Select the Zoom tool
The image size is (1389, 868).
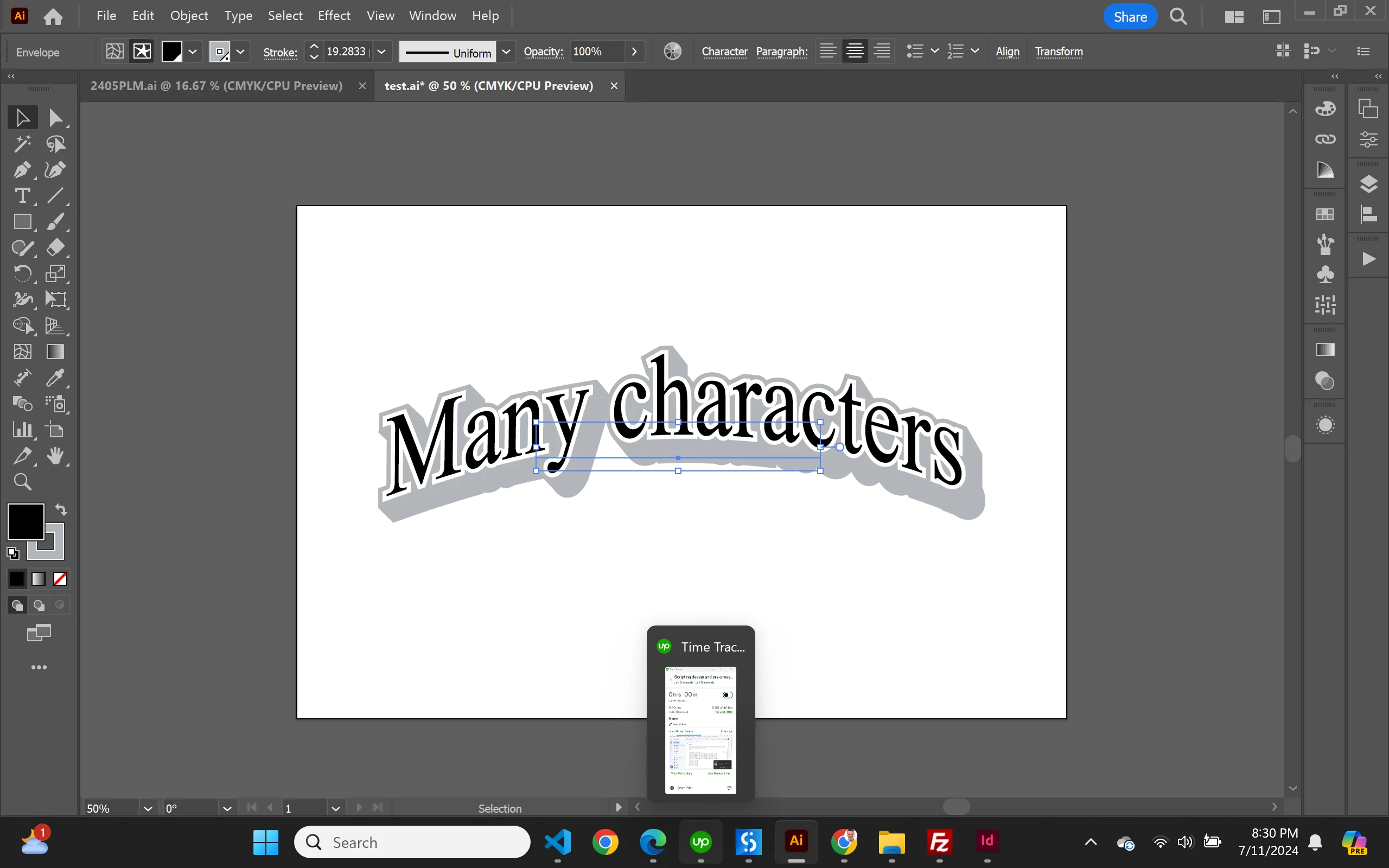point(22,482)
